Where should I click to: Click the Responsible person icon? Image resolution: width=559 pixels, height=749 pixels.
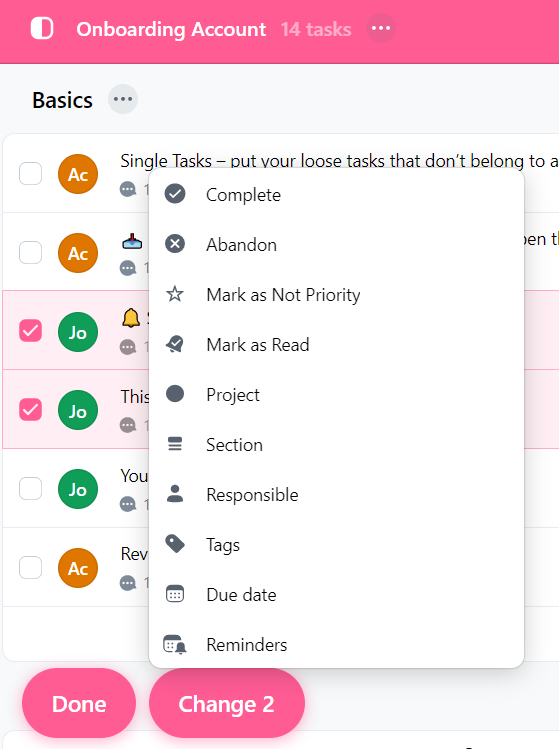[175, 493]
